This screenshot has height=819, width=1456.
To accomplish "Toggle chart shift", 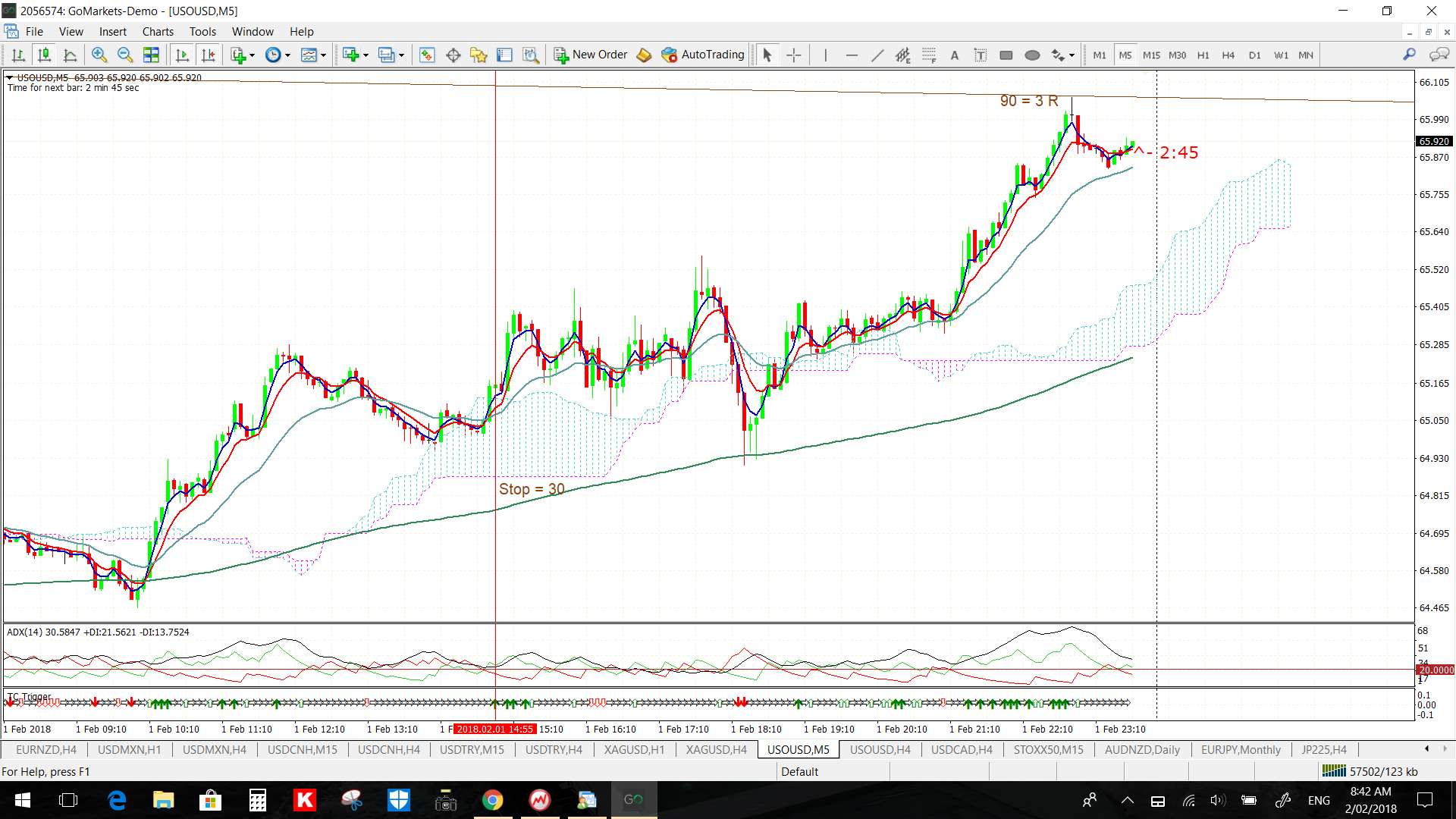I will pyautogui.click(x=208, y=55).
